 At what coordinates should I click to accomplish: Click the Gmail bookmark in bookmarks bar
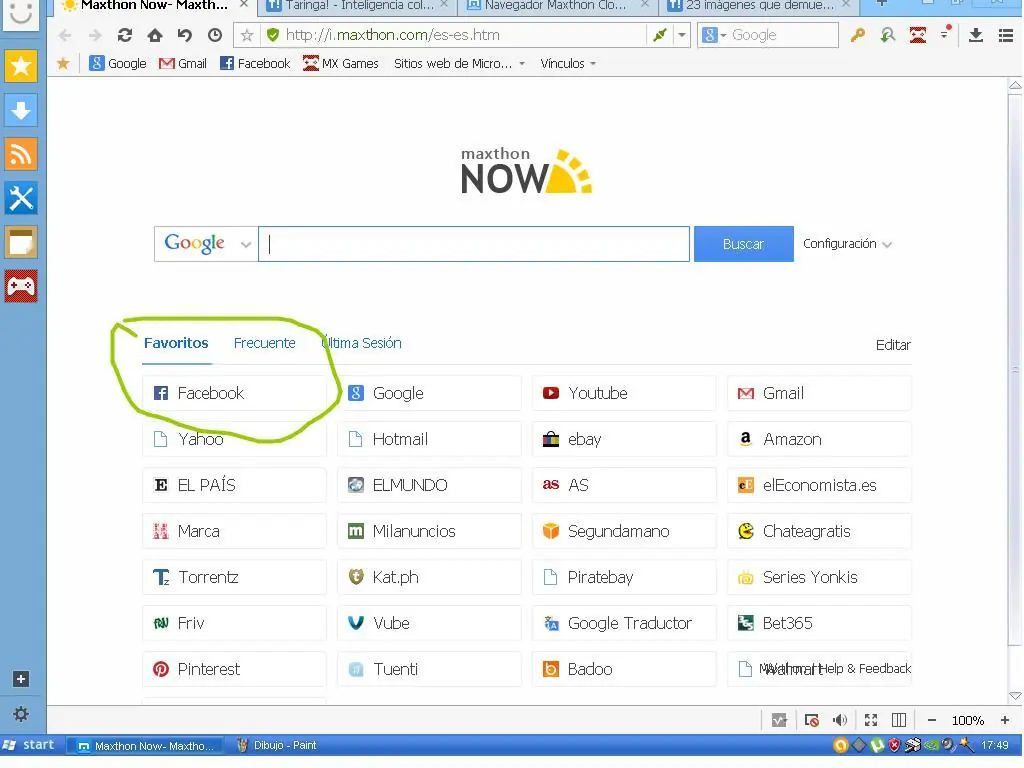183,63
